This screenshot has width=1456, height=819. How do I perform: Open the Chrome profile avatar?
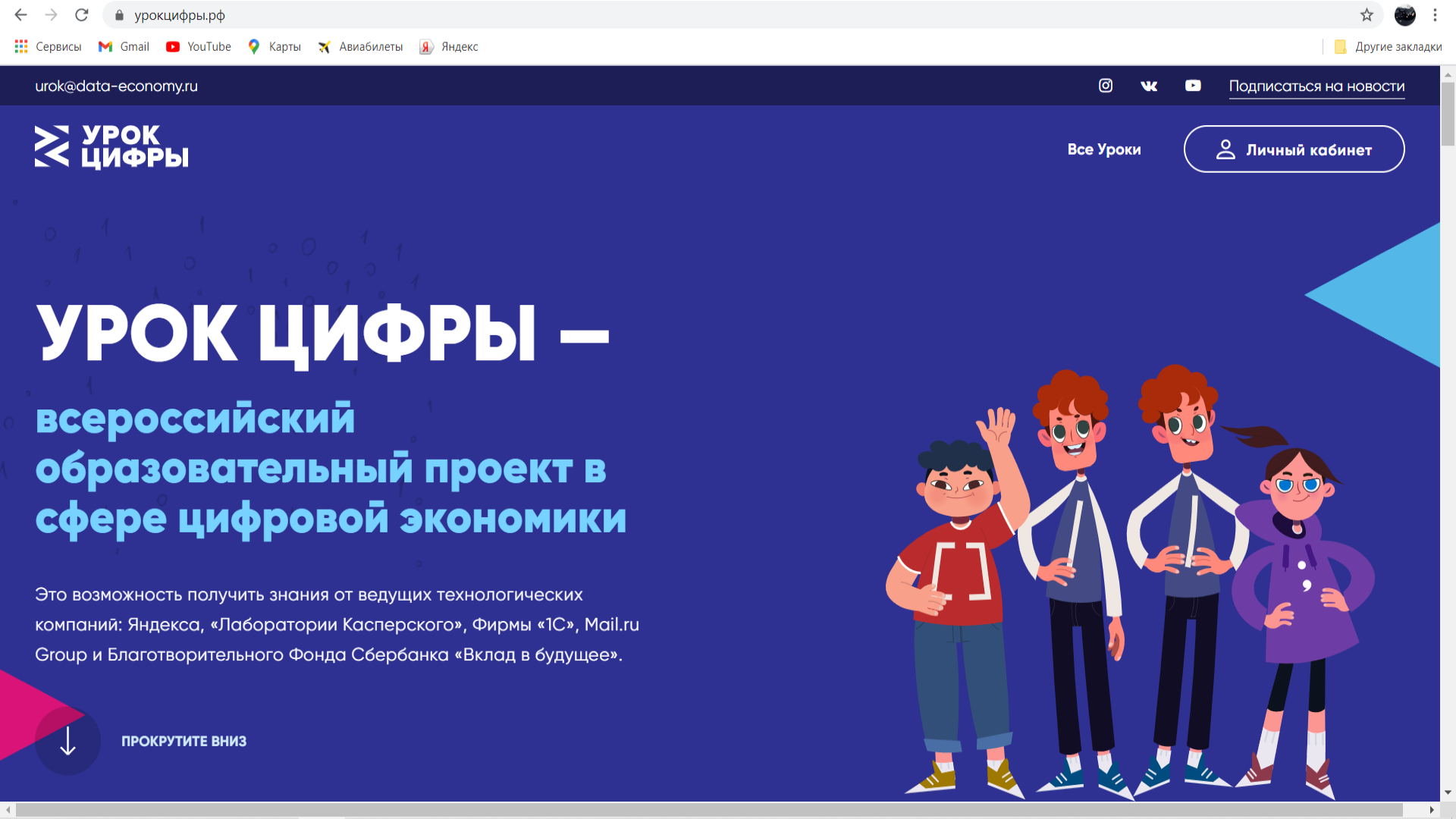click(1404, 15)
